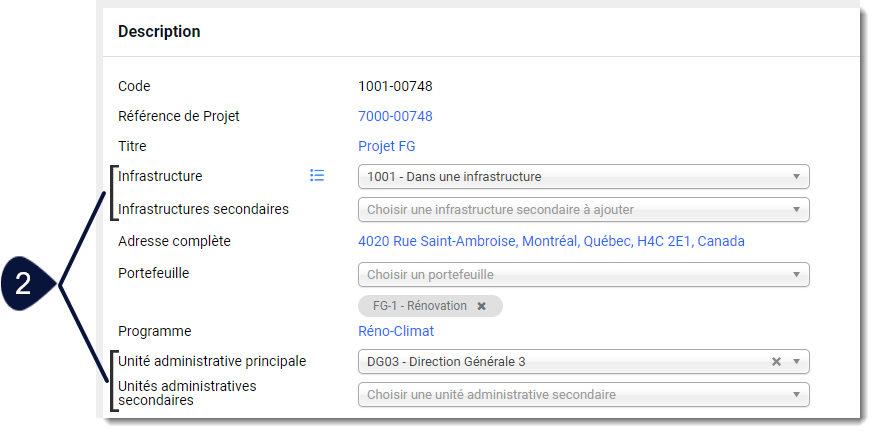
Task: Click the Choisir une unité administrative secondaire field
Action: (584, 394)
